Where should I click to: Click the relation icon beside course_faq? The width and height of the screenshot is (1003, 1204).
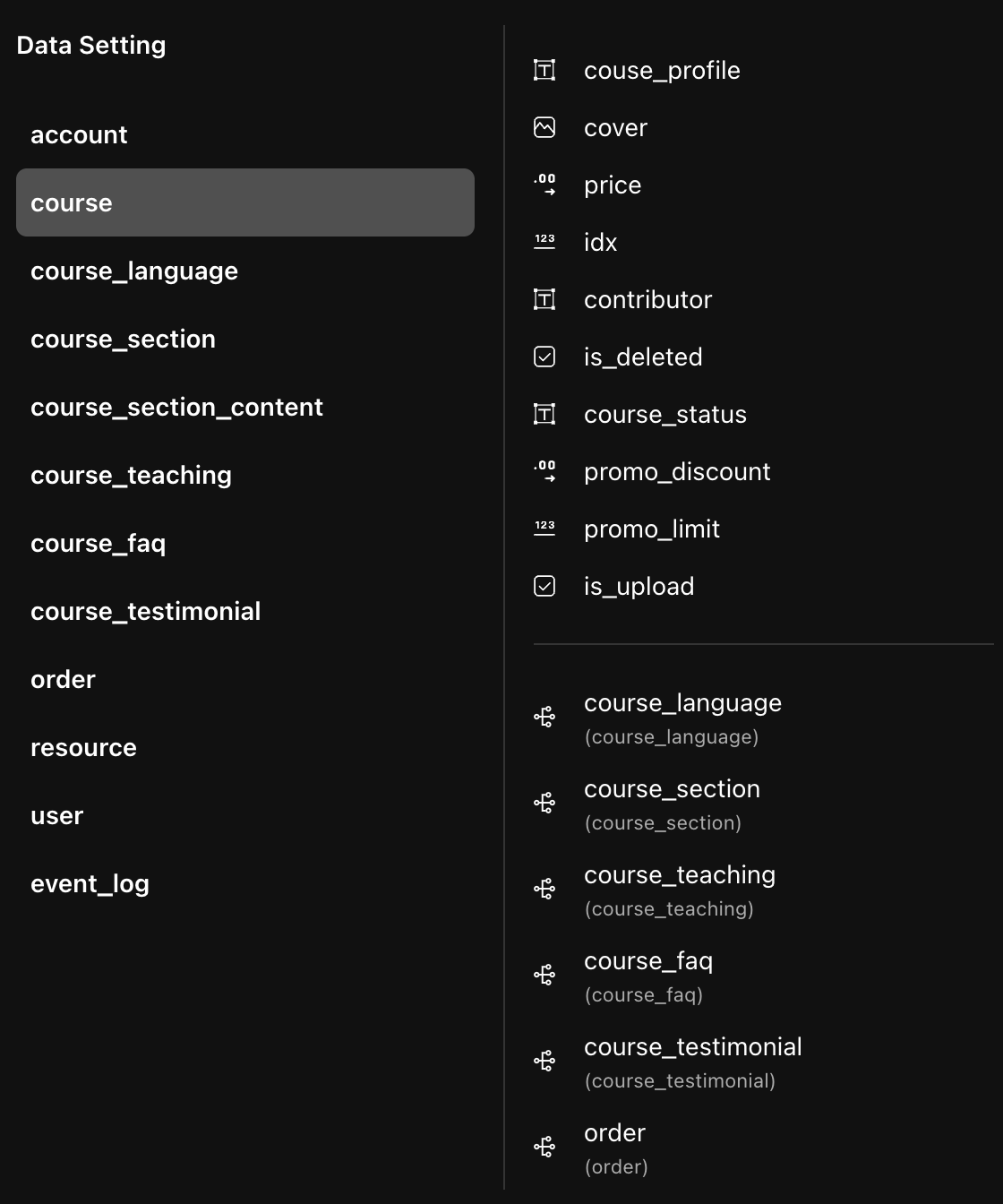click(x=544, y=975)
